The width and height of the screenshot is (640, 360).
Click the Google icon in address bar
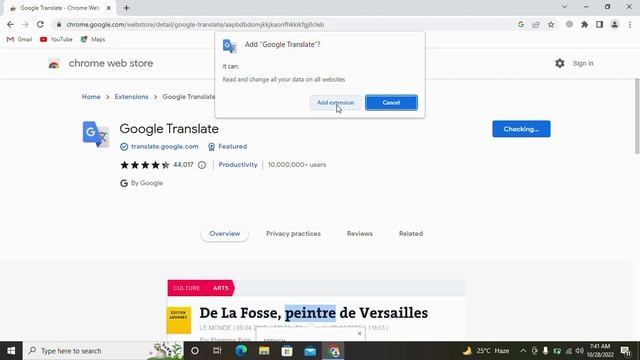tap(521, 24)
